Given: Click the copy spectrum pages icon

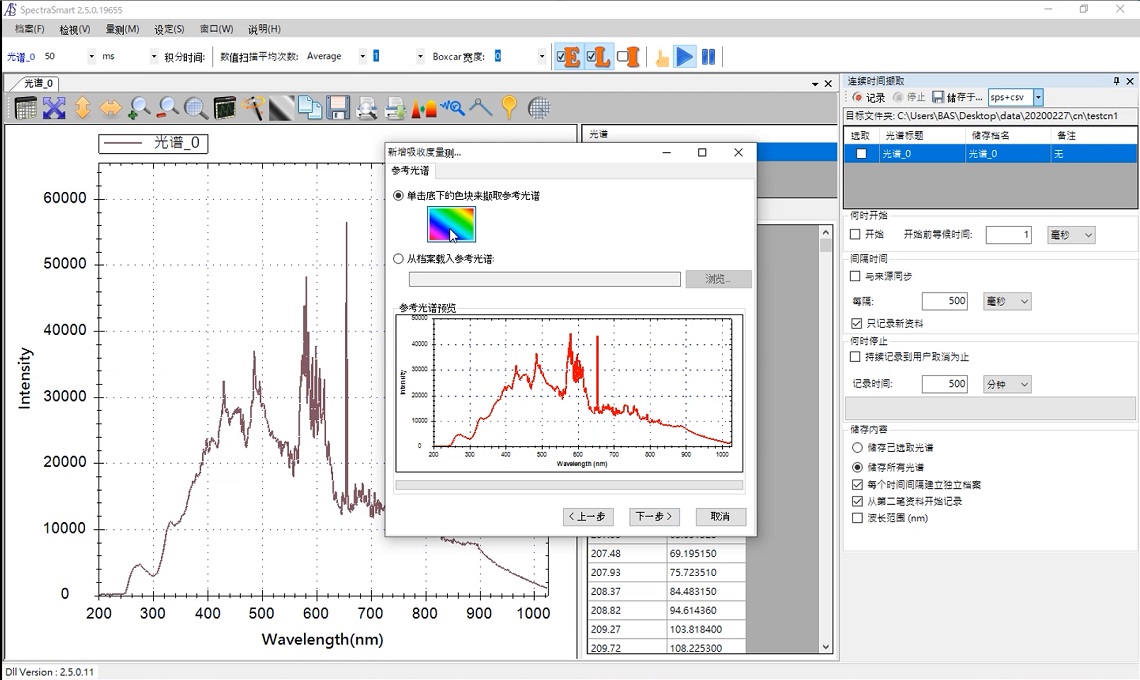Looking at the screenshot, I should point(310,108).
